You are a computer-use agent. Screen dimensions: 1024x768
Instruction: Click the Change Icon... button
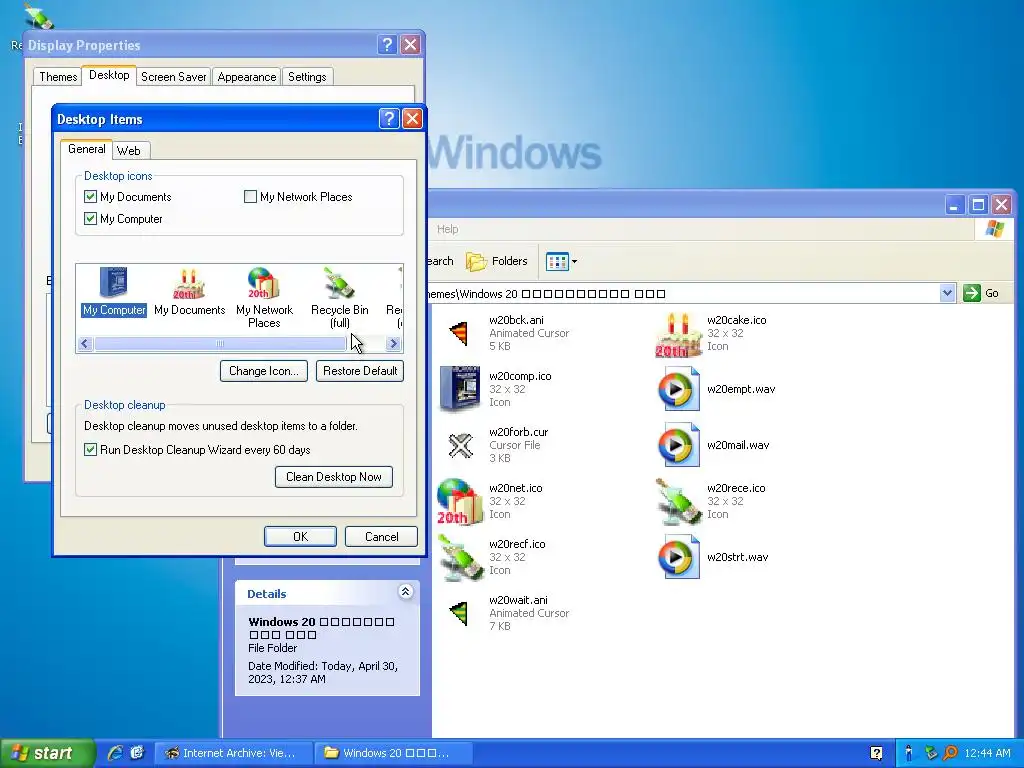pos(264,371)
